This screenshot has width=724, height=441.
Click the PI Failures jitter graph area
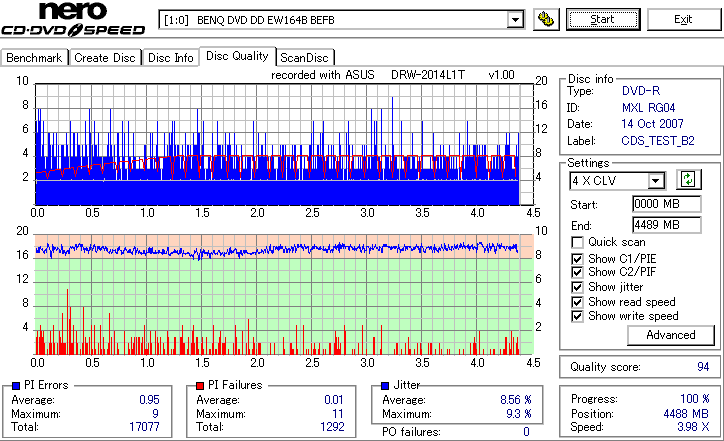(284, 295)
